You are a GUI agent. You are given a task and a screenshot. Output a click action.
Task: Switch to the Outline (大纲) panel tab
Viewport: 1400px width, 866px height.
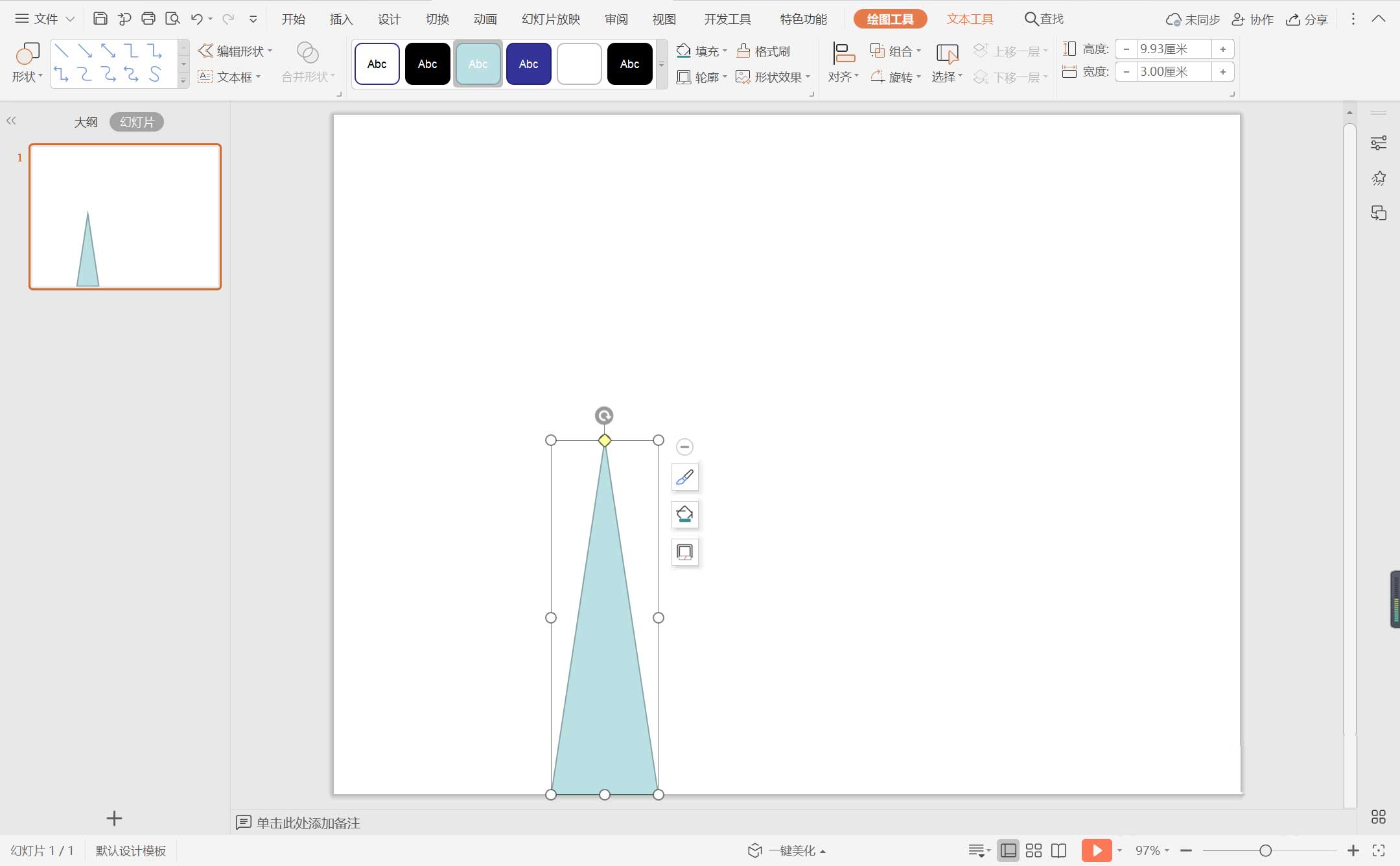[x=86, y=122]
